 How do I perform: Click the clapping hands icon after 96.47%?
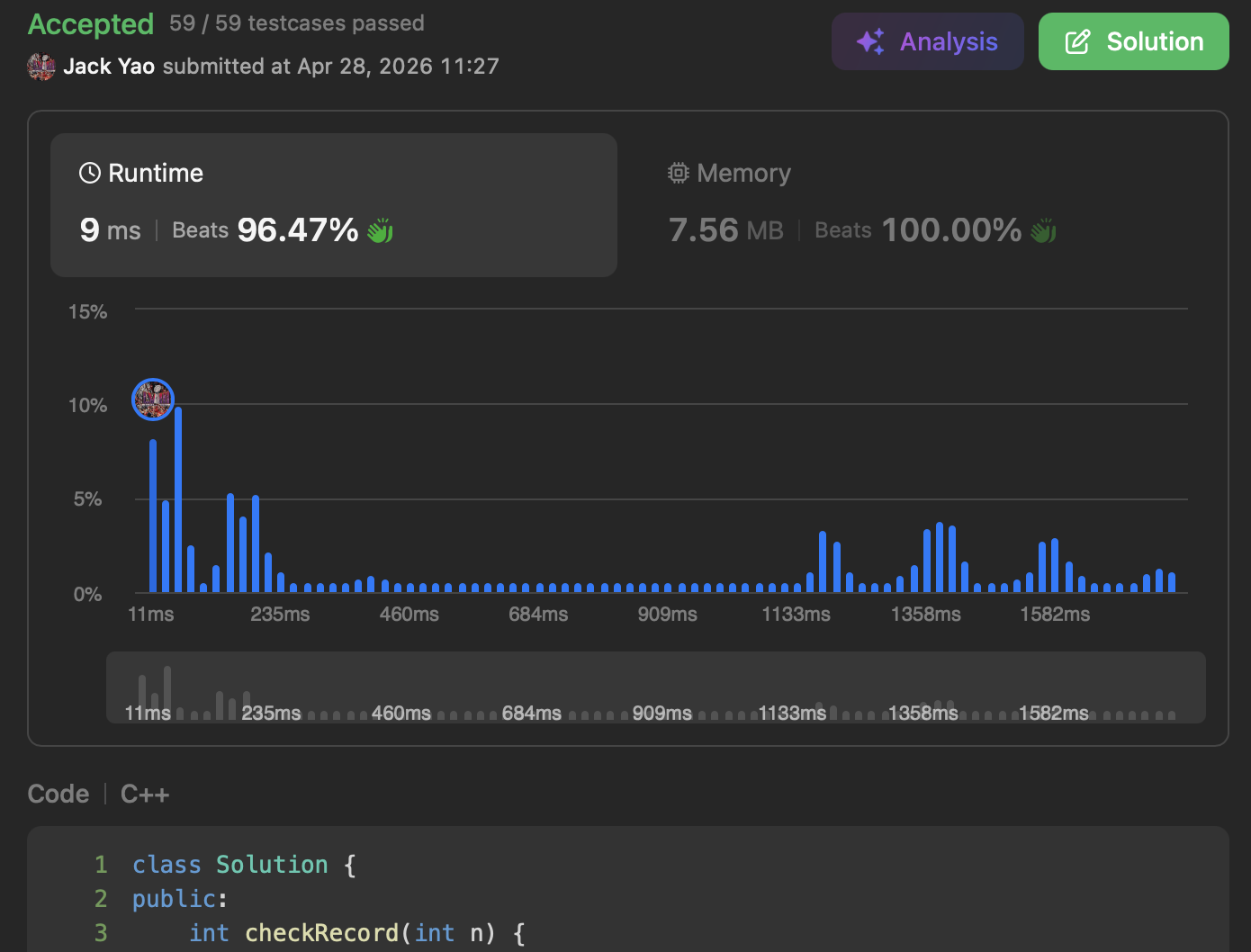click(381, 230)
